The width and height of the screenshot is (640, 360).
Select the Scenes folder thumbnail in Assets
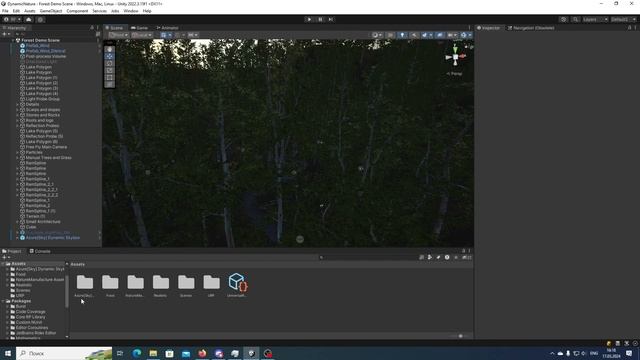[186, 285]
